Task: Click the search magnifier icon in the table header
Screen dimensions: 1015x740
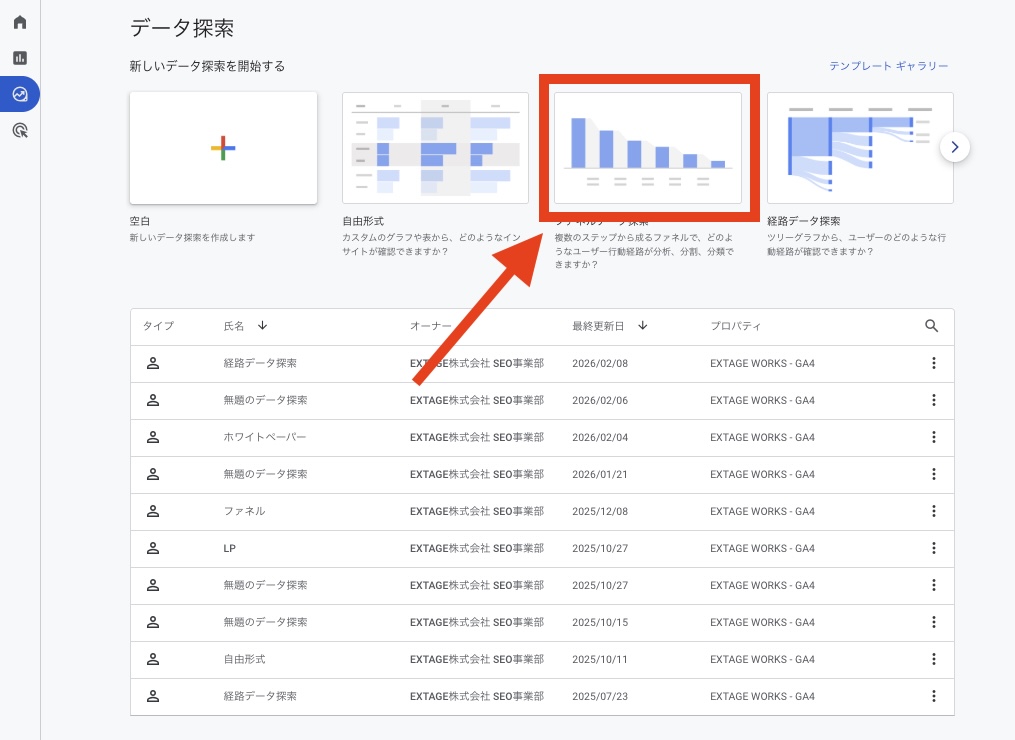Action: click(931, 326)
